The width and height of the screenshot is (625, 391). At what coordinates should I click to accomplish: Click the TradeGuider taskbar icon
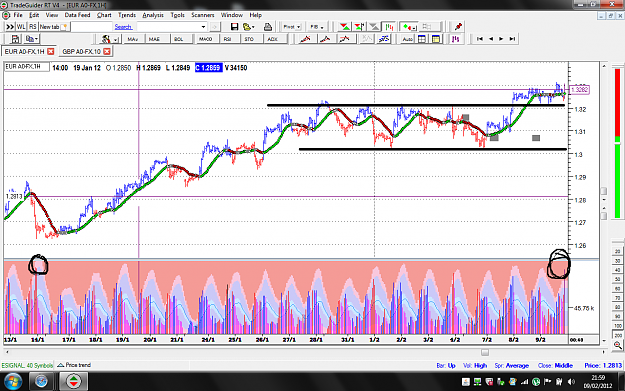(73, 381)
